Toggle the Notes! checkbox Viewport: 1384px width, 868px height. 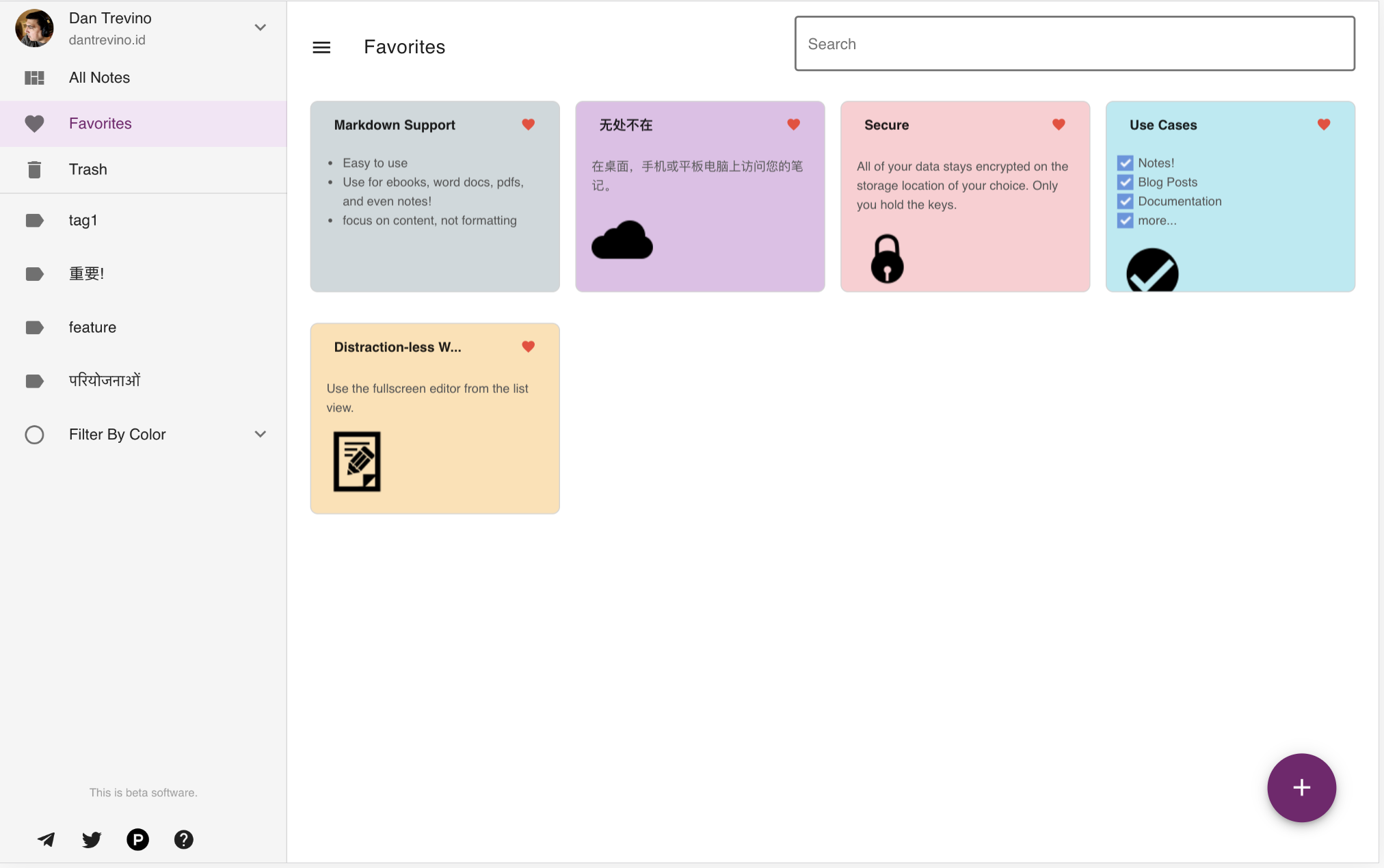1125,163
